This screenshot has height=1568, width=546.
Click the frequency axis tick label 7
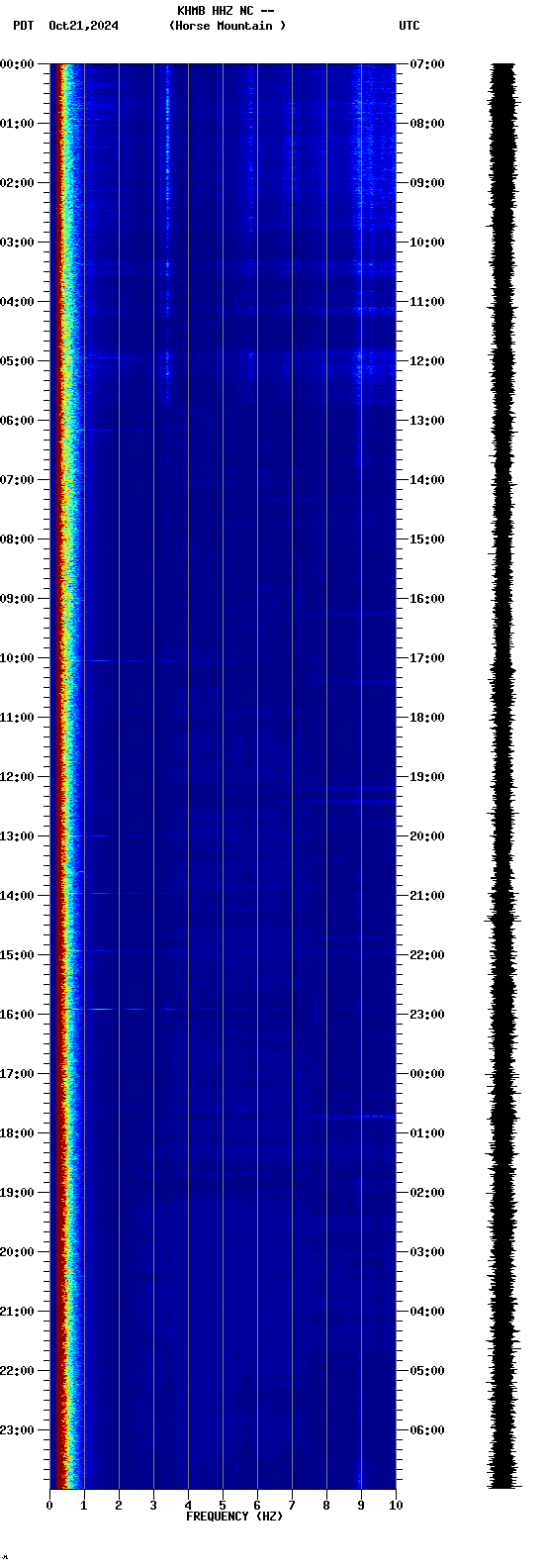292,1506
